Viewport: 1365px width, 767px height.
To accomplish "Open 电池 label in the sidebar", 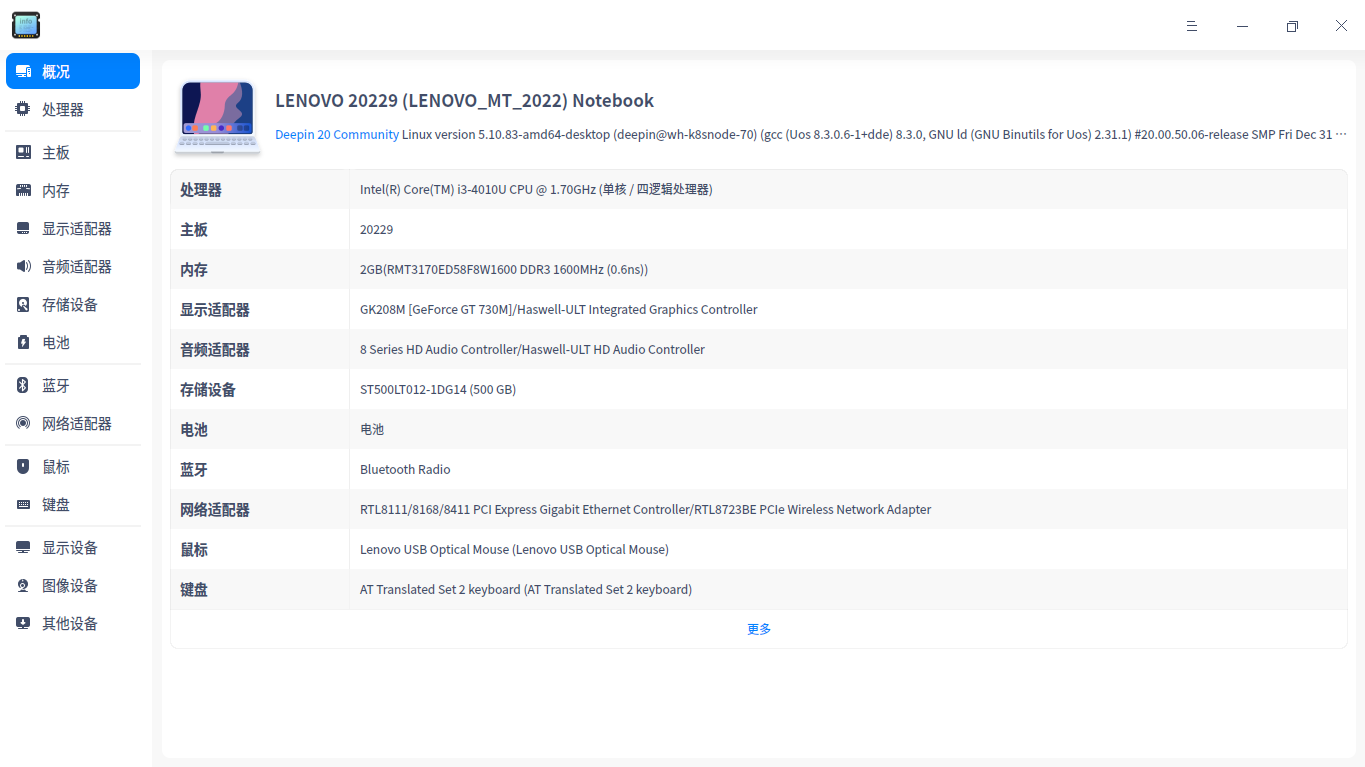I will (x=56, y=342).
